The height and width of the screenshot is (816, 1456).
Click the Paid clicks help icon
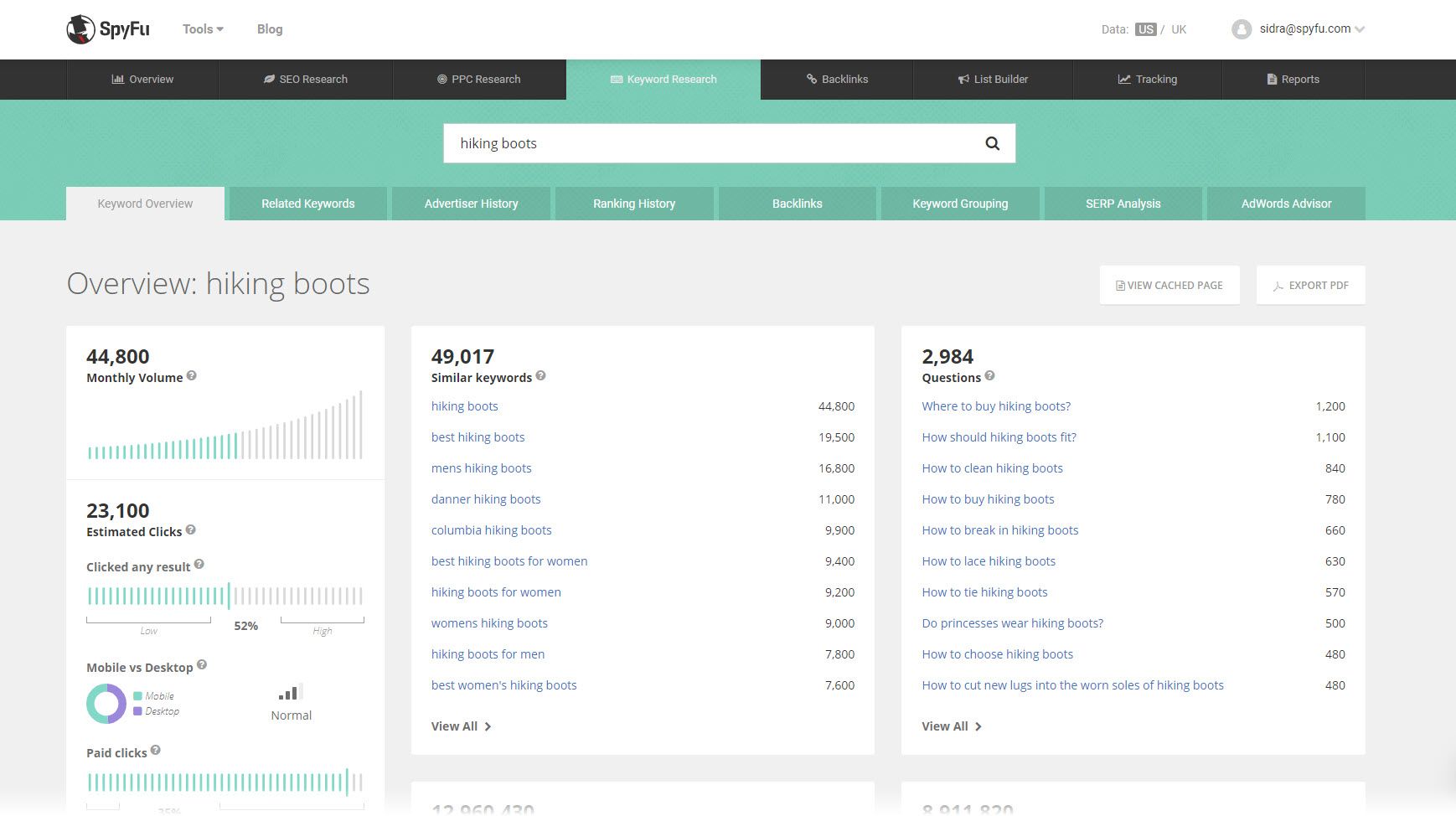156,751
